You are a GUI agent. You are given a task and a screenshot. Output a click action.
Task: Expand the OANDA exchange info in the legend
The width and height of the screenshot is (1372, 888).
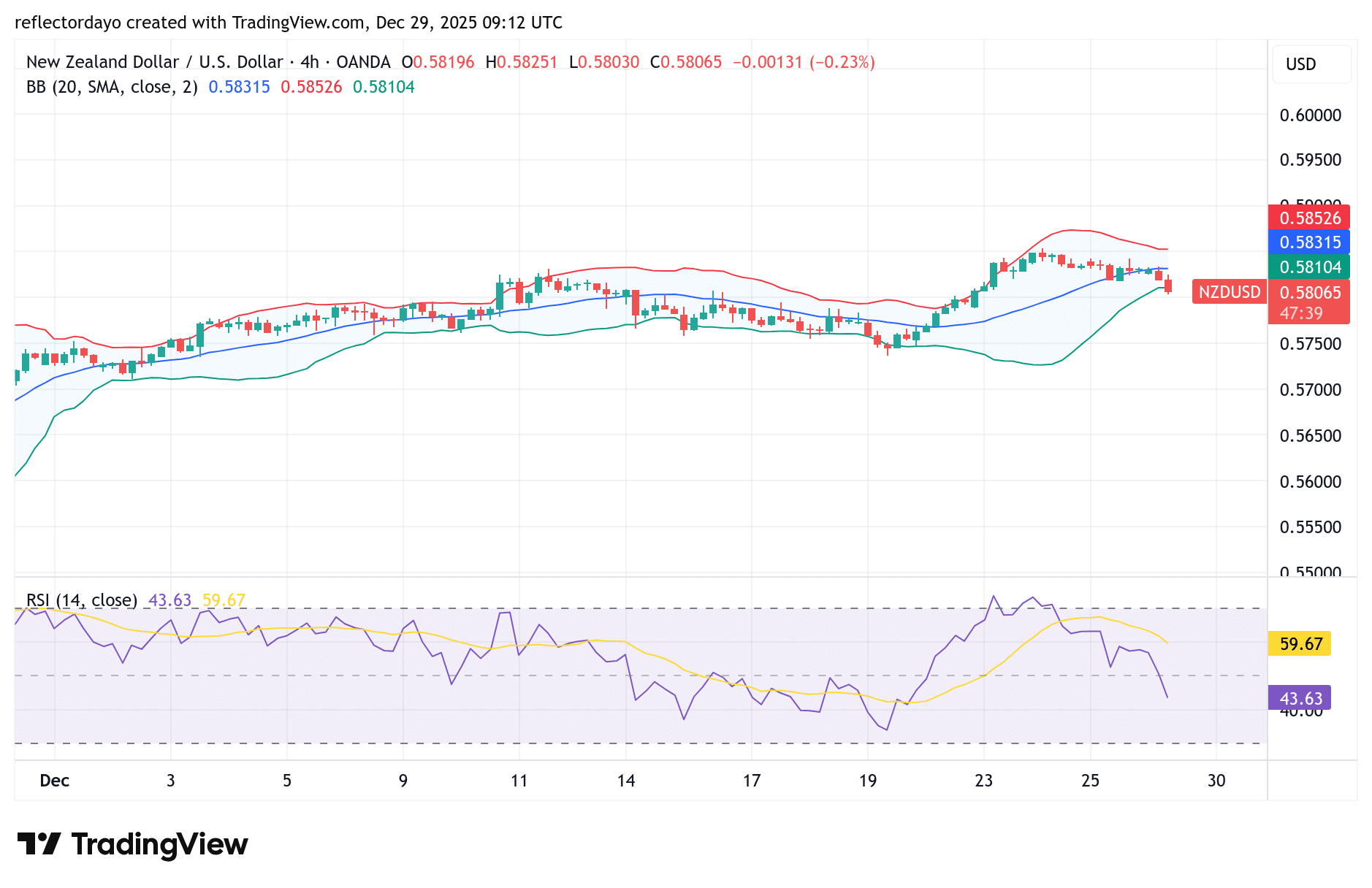365,62
